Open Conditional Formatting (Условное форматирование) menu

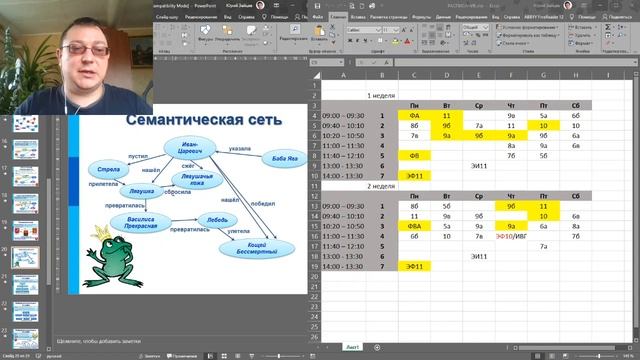coord(527,27)
